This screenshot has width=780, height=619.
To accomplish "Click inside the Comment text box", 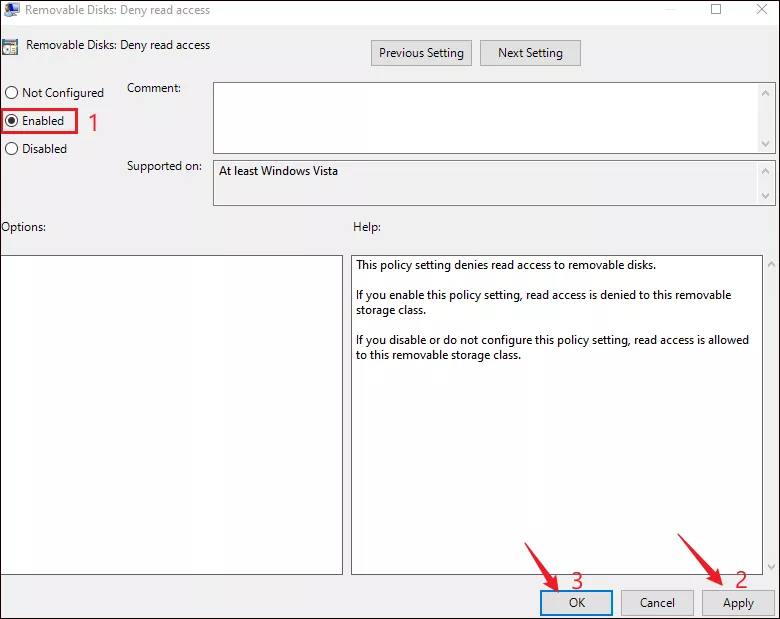I will pos(485,118).
